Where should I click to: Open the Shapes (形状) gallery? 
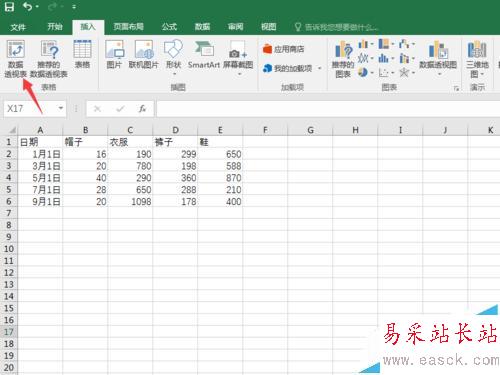click(x=173, y=57)
